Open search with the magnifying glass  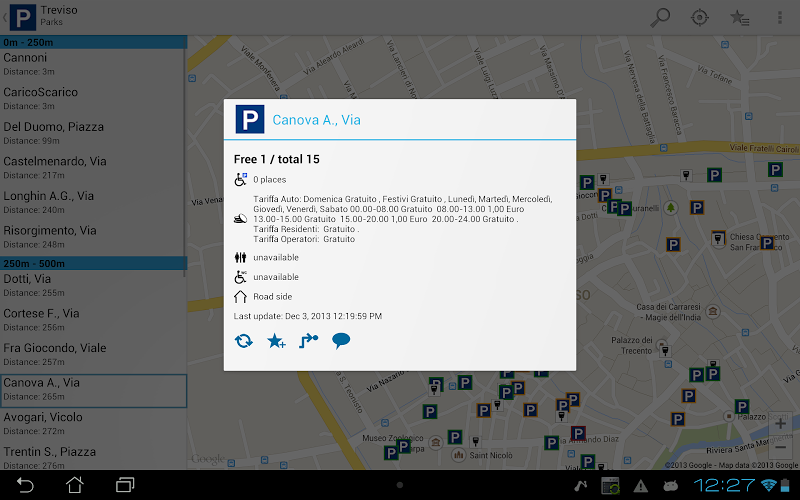[660, 17]
